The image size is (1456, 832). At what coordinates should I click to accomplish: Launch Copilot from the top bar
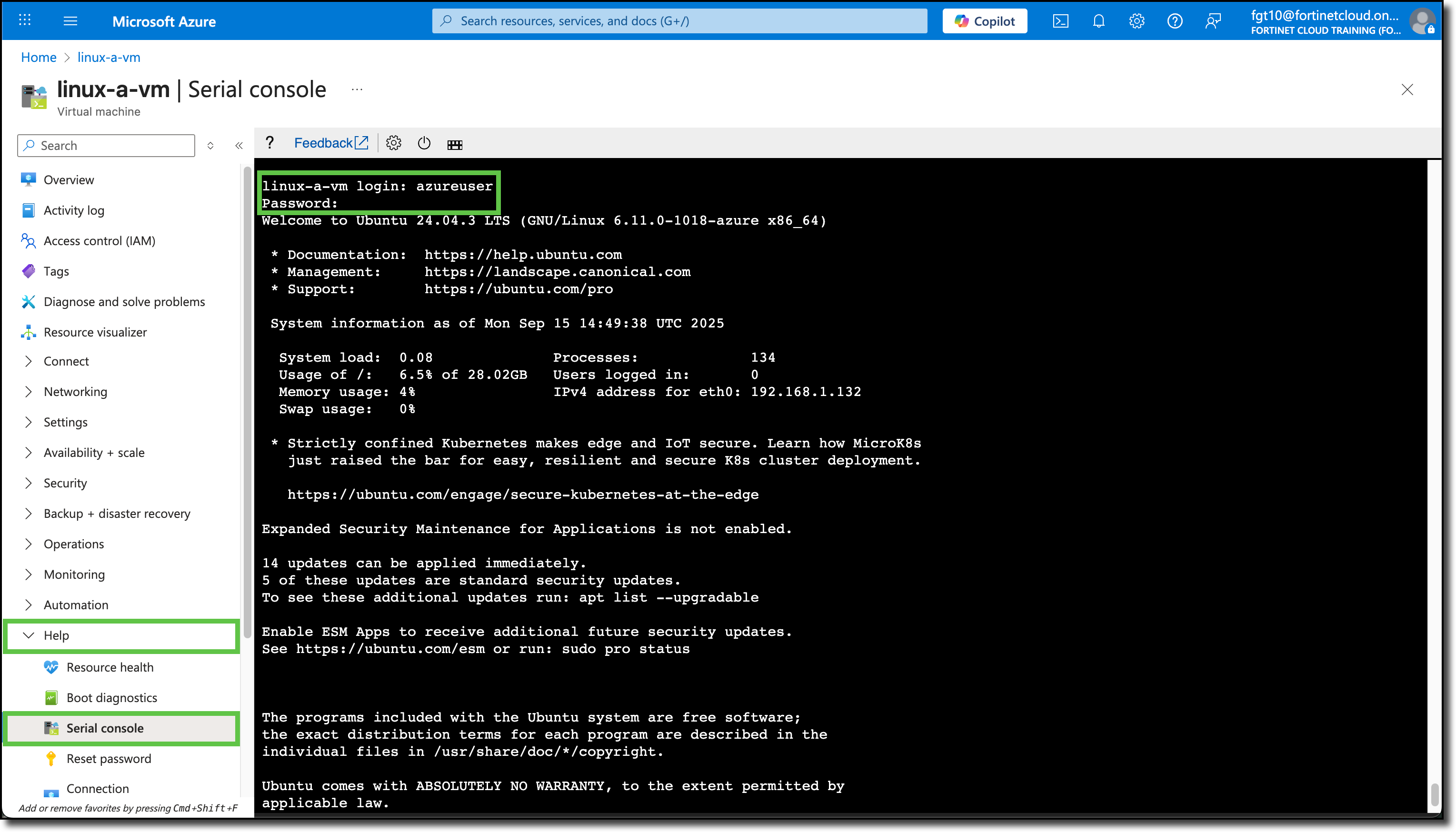[x=985, y=20]
